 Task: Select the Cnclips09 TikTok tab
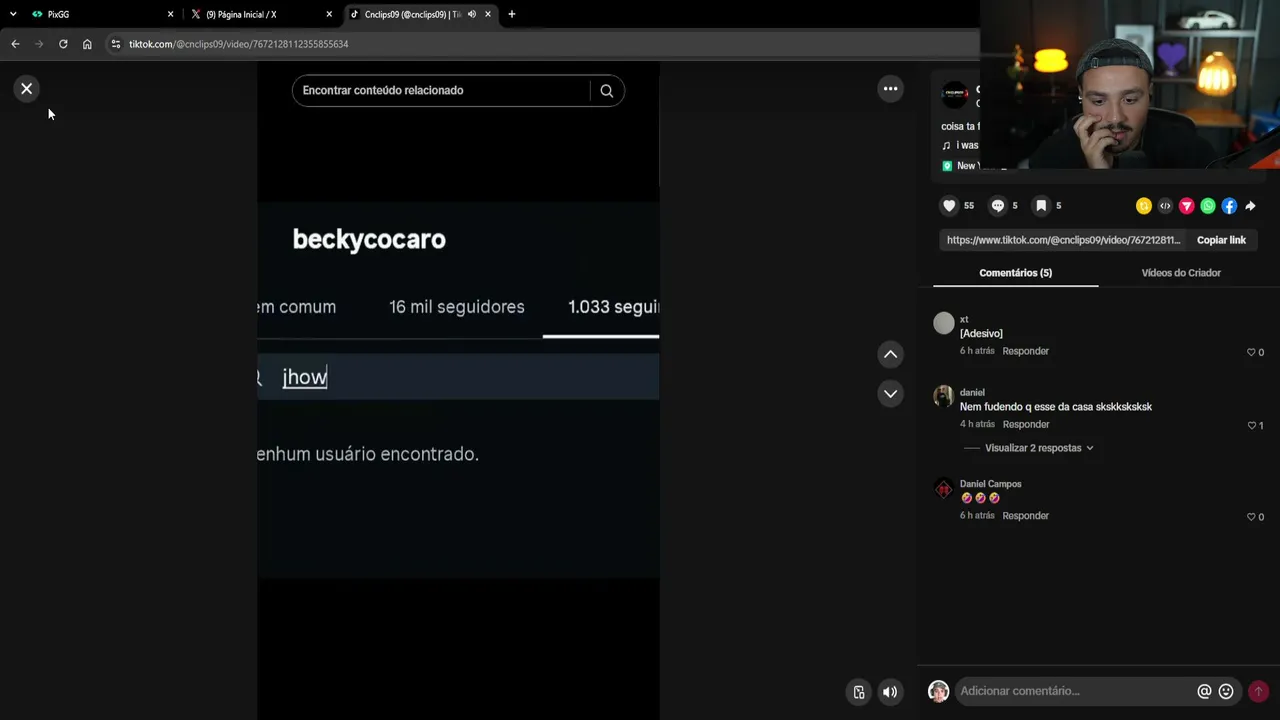click(x=420, y=14)
